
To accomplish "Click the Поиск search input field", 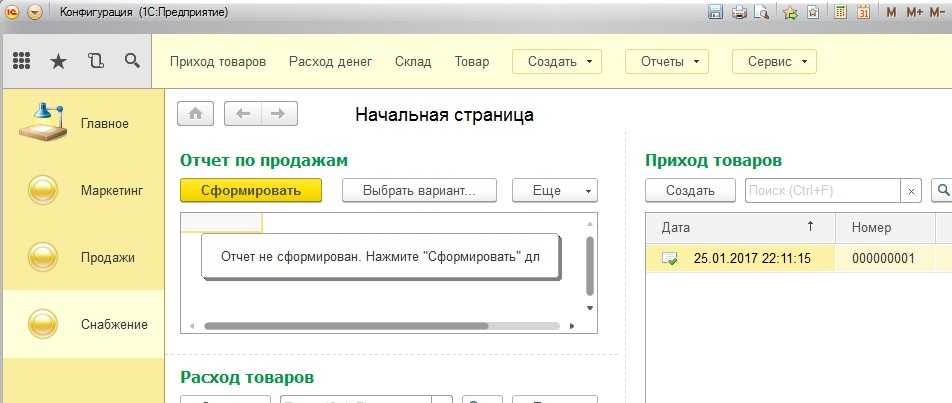I will coord(822,190).
